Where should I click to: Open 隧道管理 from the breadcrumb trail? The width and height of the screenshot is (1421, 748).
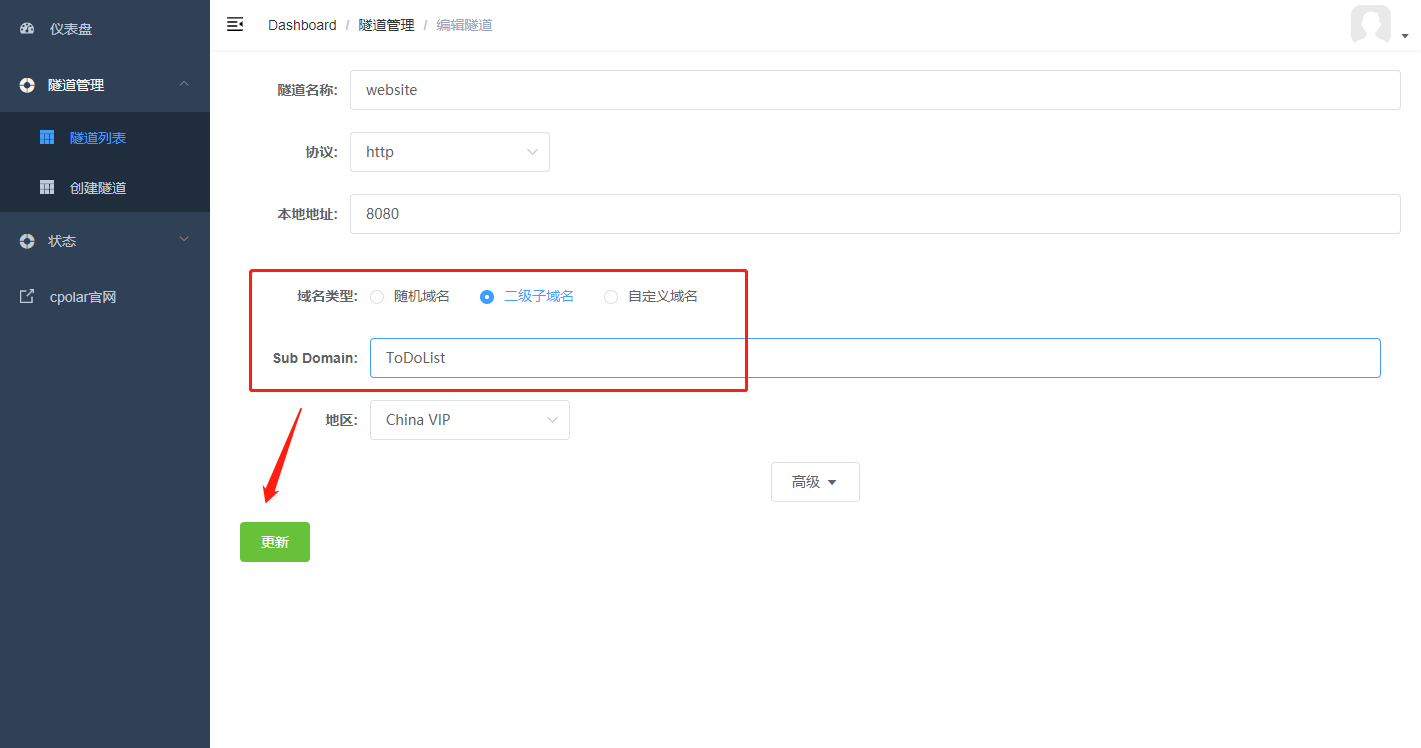click(386, 24)
